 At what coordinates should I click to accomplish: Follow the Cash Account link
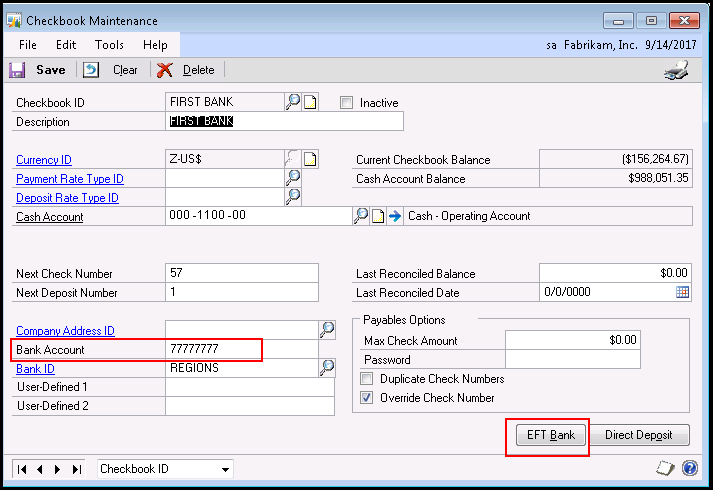[50, 217]
